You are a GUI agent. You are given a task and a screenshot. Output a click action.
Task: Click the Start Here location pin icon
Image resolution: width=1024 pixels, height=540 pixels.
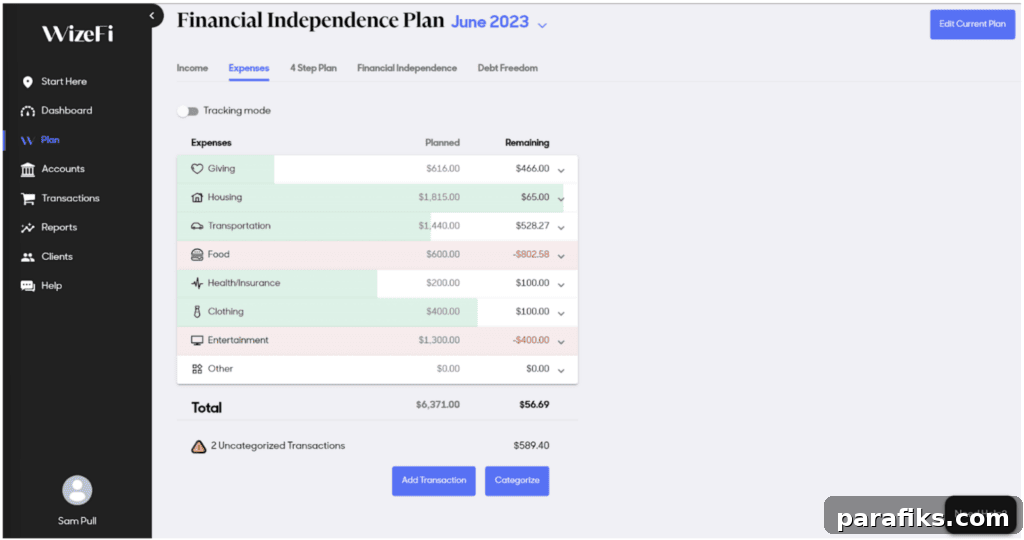click(x=27, y=82)
